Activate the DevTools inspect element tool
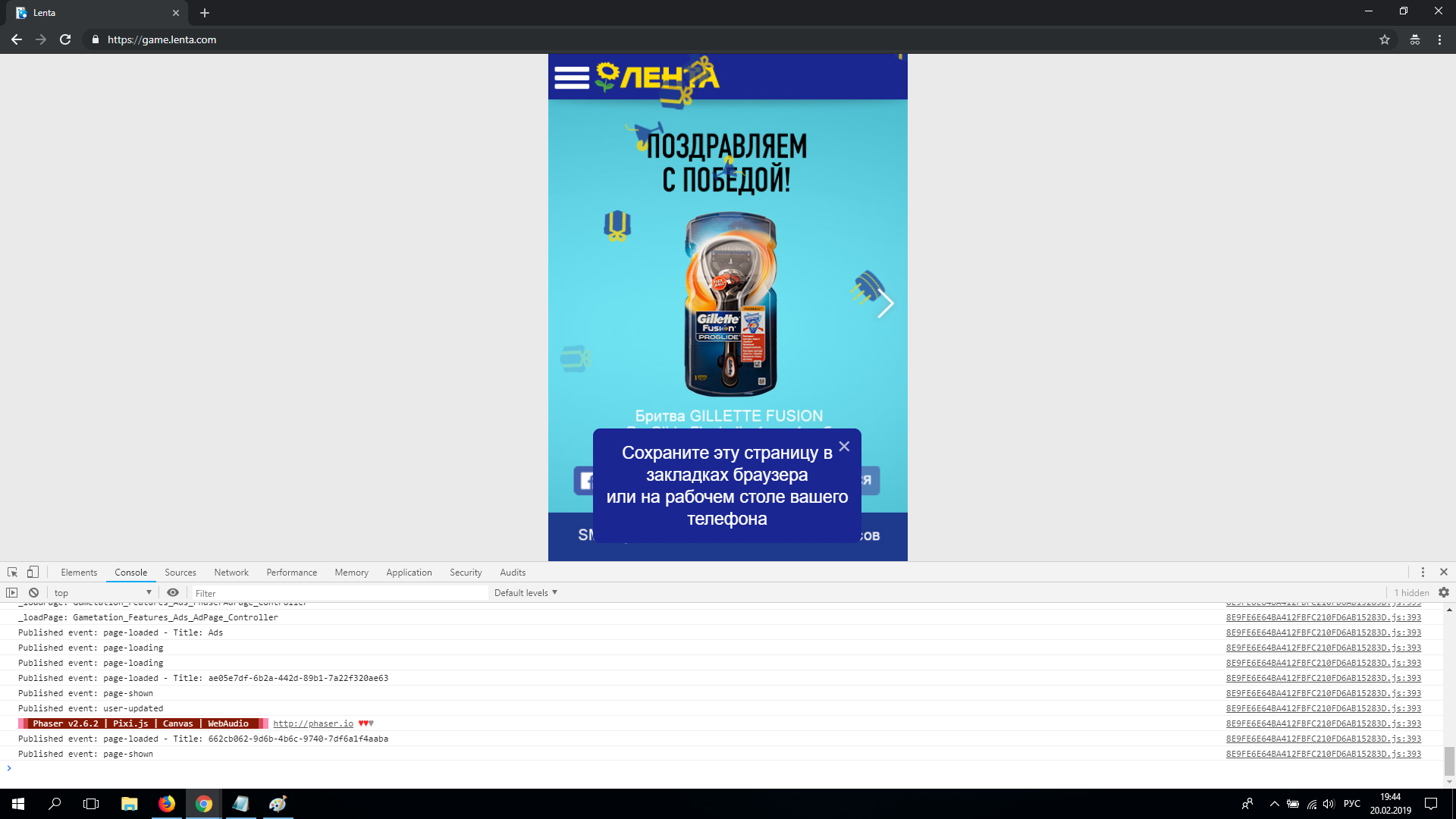The height and width of the screenshot is (819, 1456). pos(13,573)
